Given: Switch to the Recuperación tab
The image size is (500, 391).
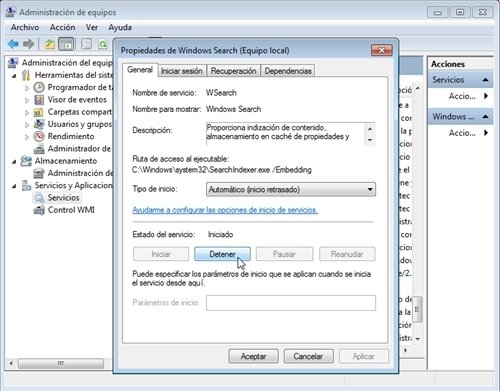Looking at the screenshot, I should (233, 71).
